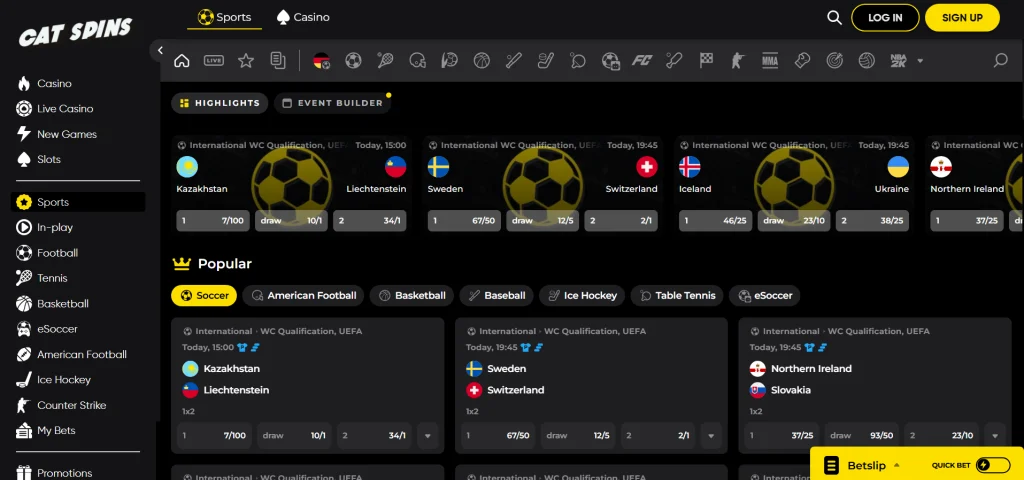
Task: Open Live Casino in the sidebar
Action: coord(54,108)
